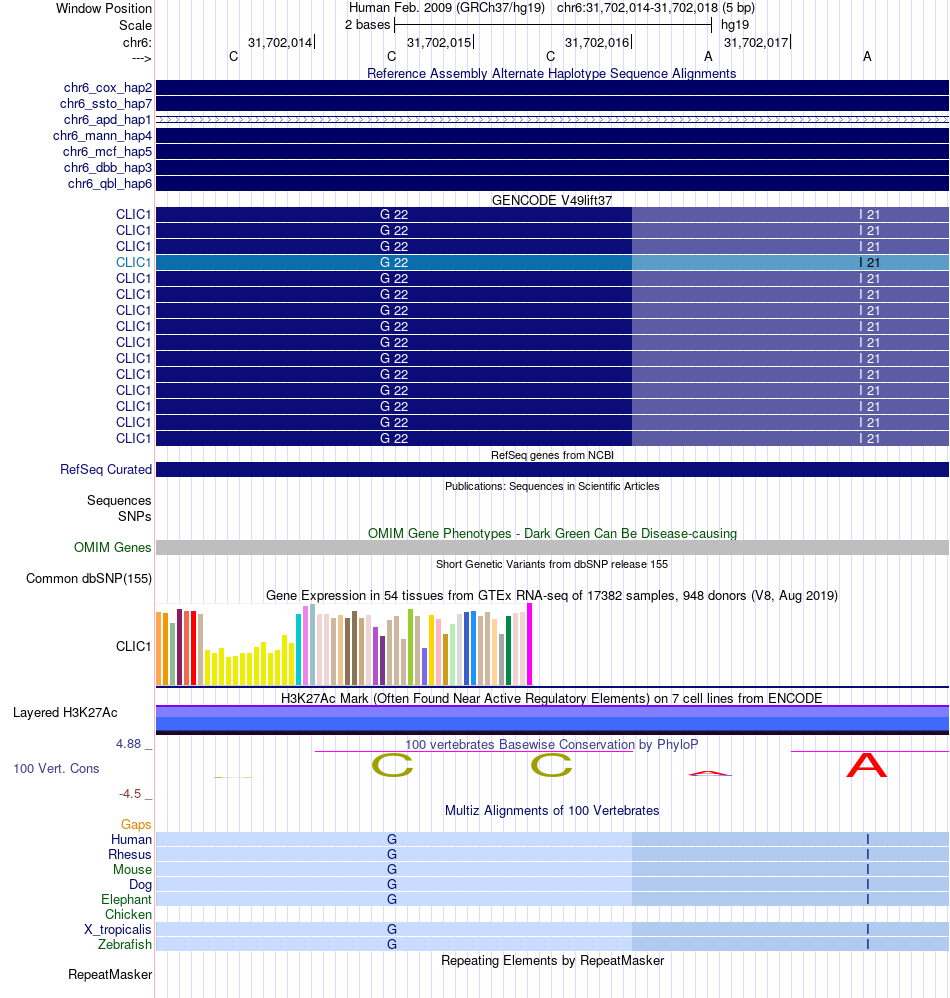Click '100 vertebrates Basewise Conservation by PhyloP' title
Viewport: 950px width, 998px height.
click(x=552, y=745)
